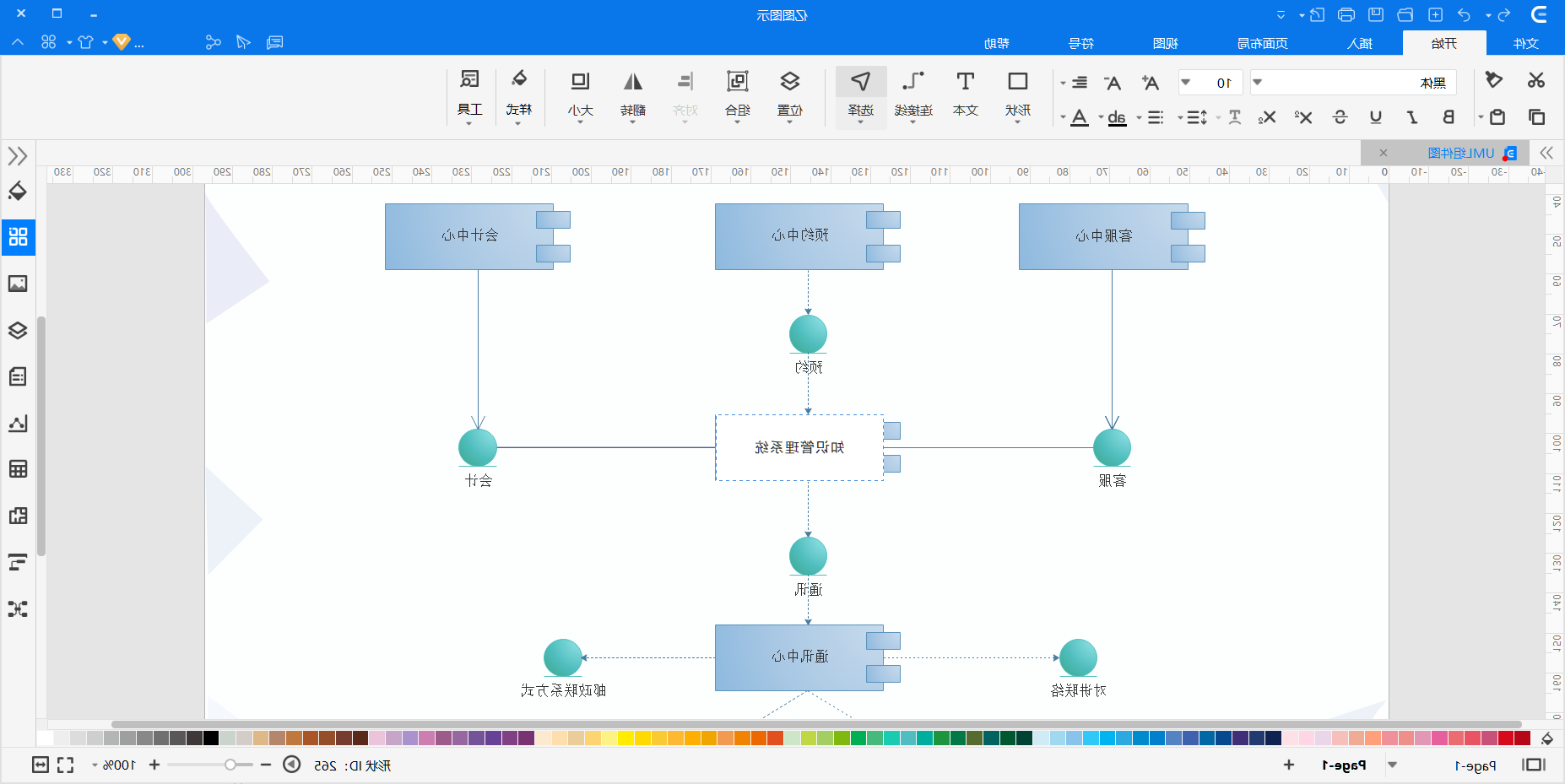Open the File (文件) tab

1525,43
